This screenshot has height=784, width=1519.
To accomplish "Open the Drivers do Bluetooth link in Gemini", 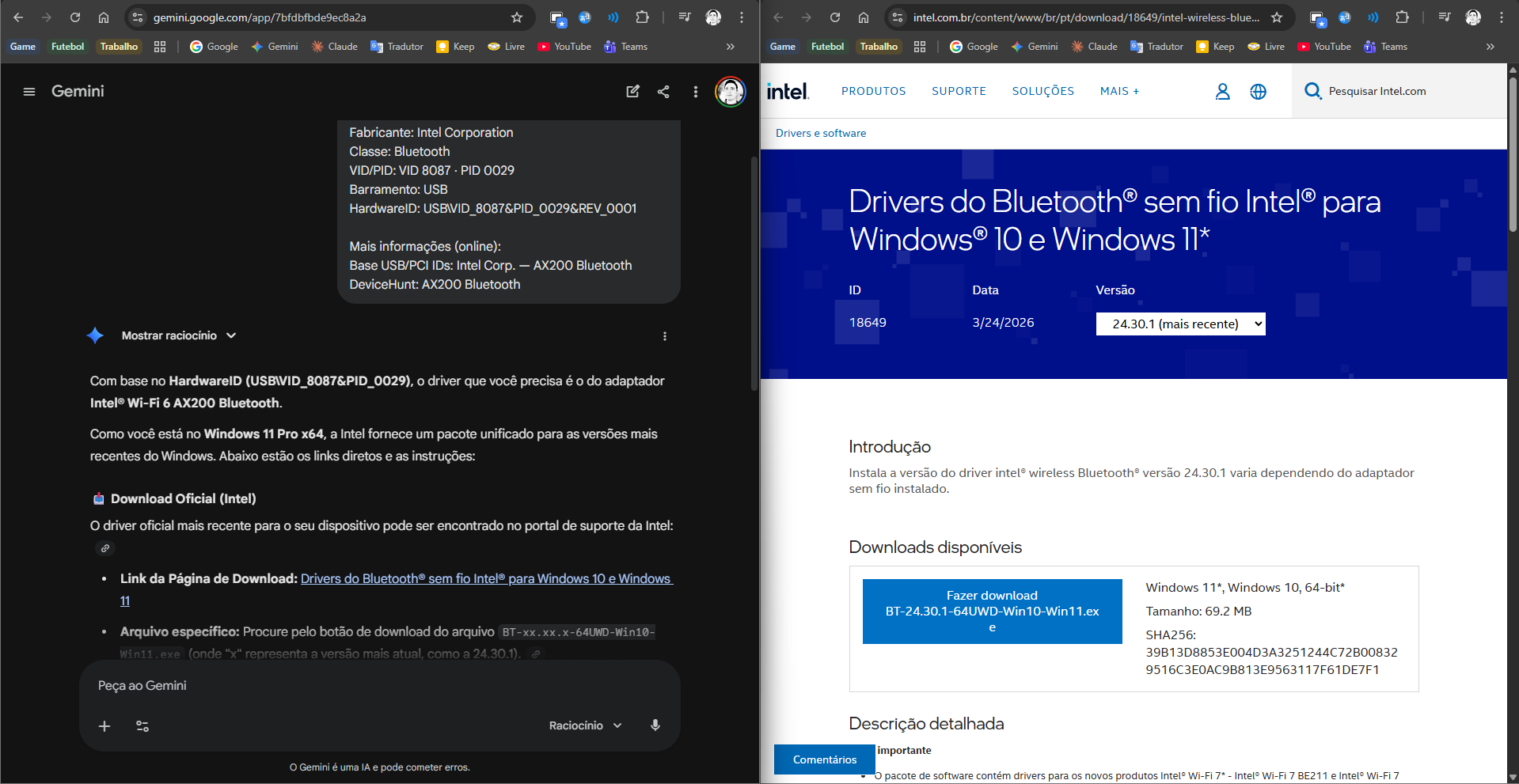I will [487, 579].
